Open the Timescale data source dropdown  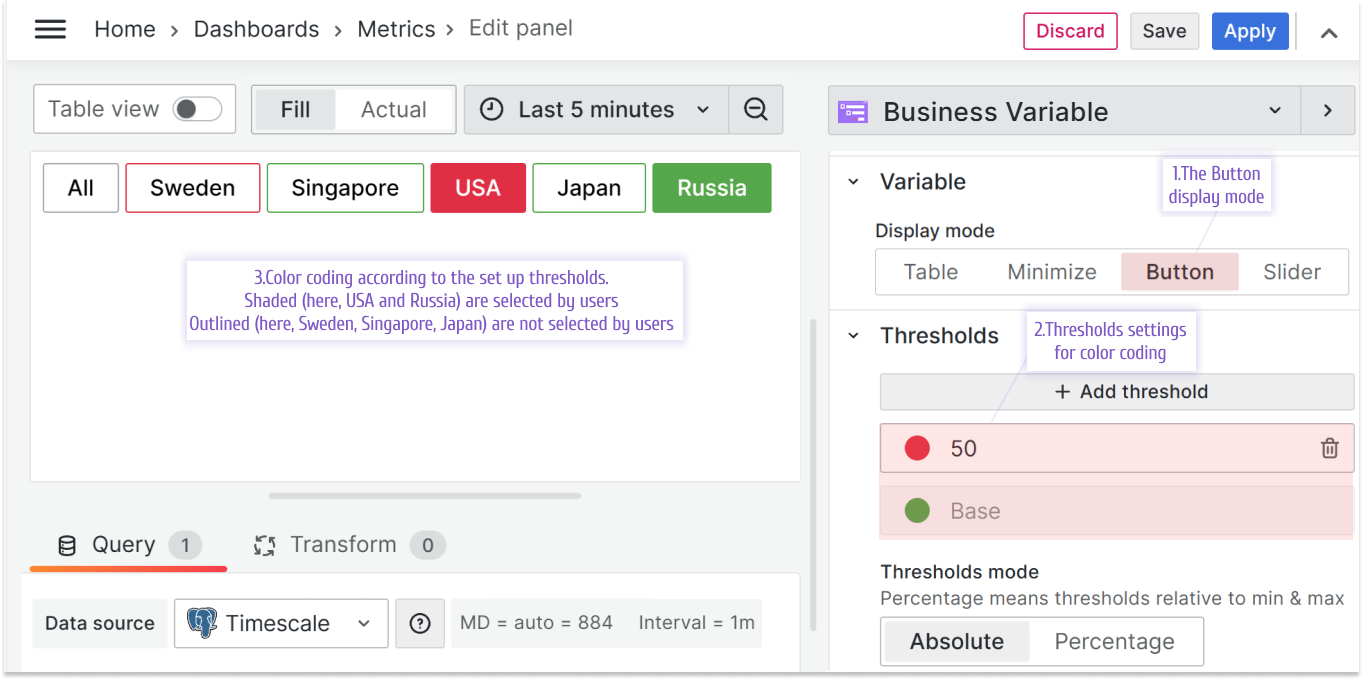[x=362, y=623]
